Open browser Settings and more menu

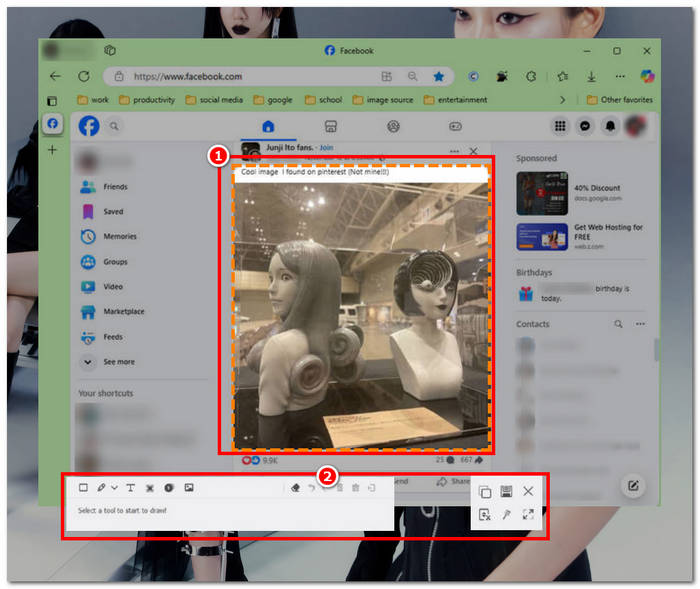point(620,76)
